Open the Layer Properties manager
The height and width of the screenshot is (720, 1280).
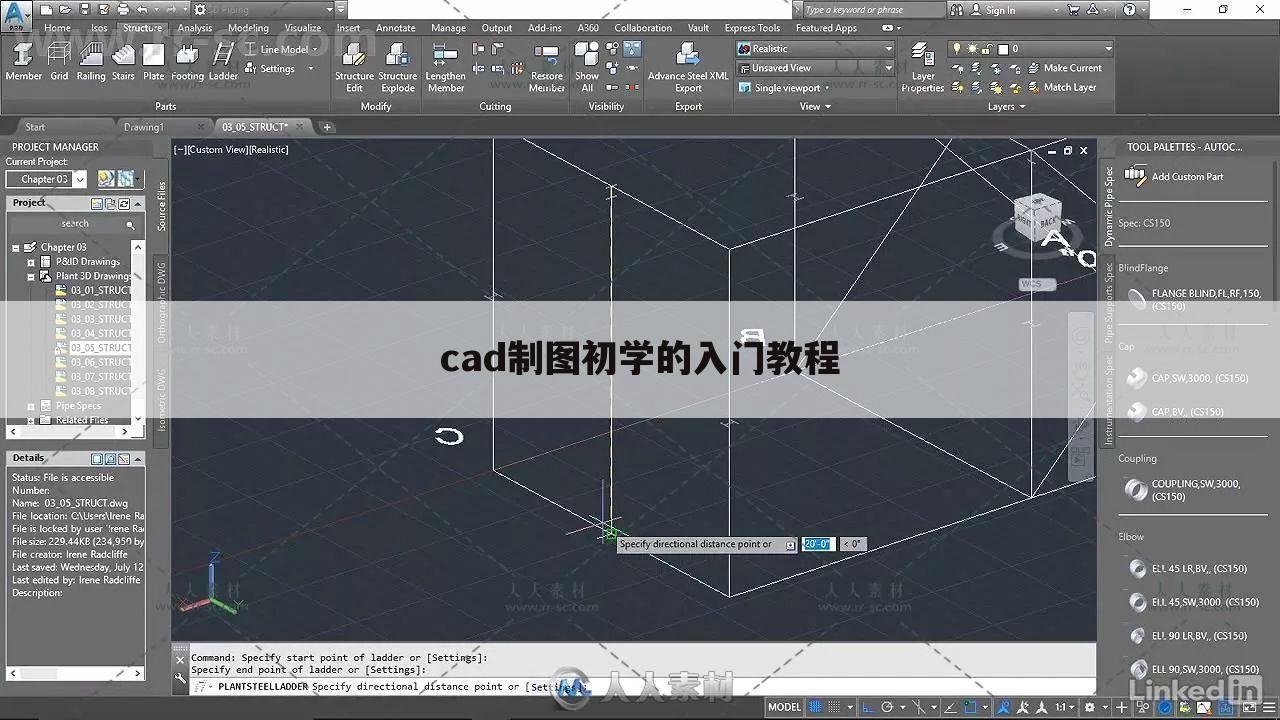[922, 67]
